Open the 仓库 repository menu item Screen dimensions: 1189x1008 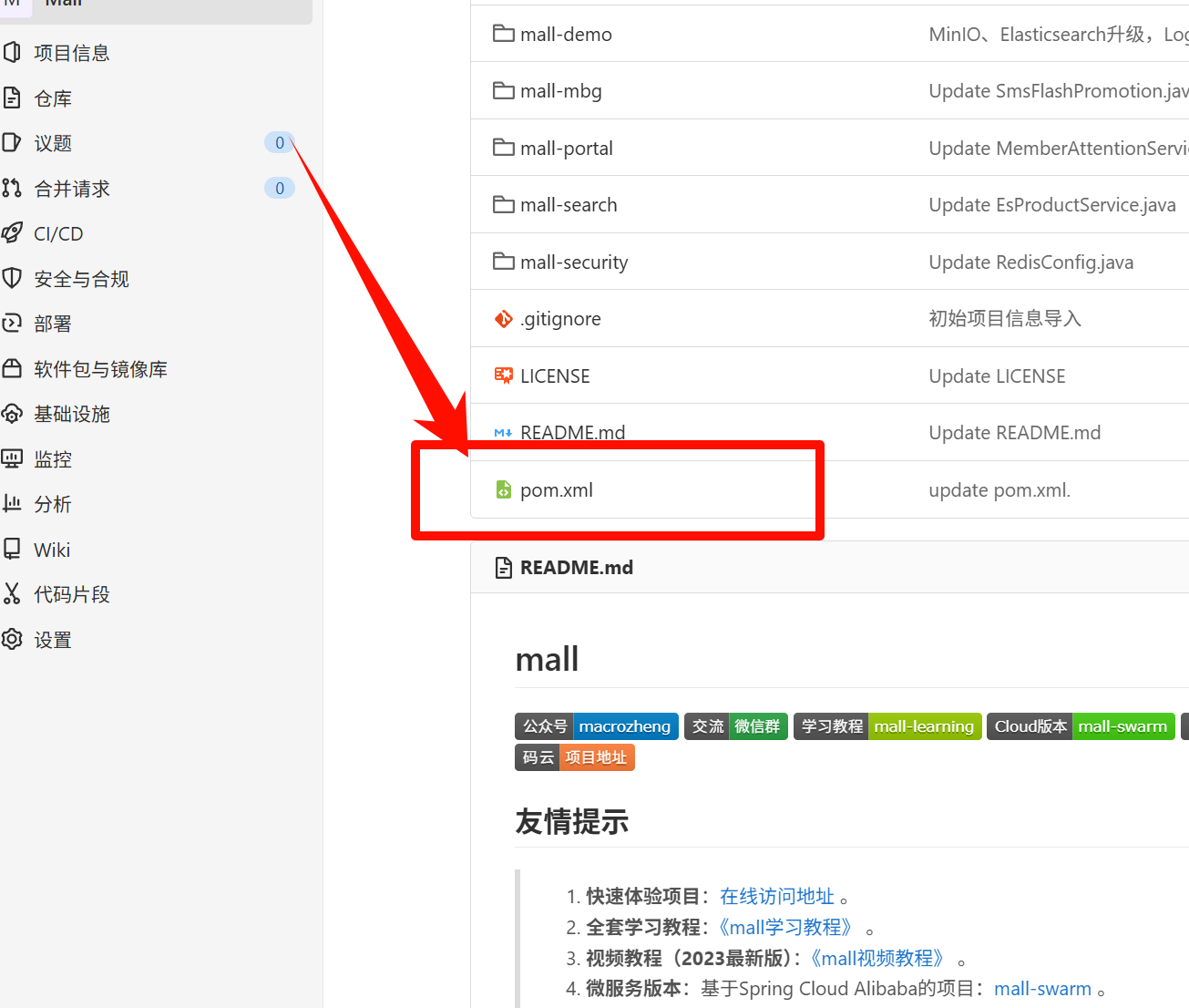[x=53, y=98]
